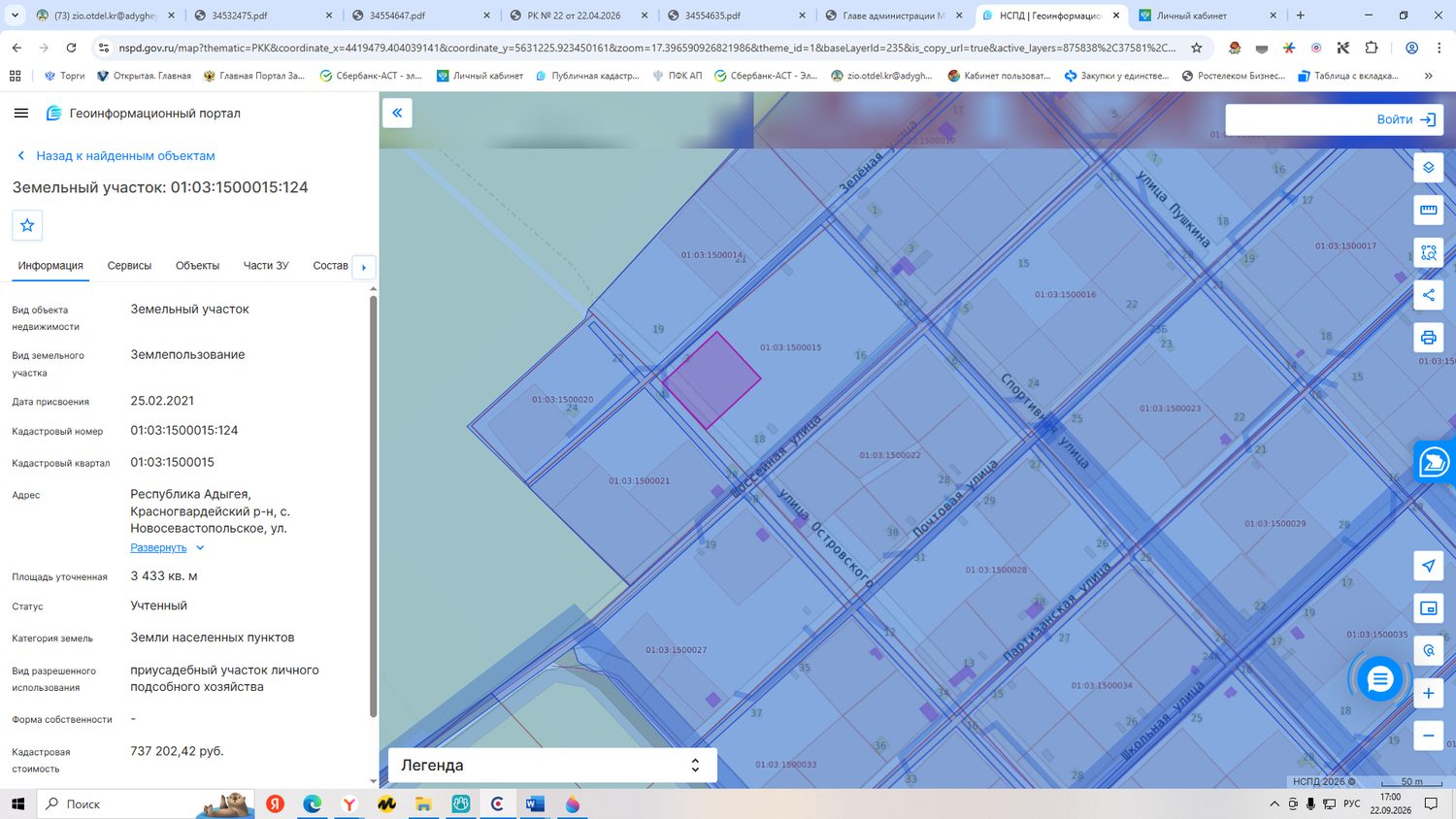Open the hamburger menu of the portal

point(21,114)
